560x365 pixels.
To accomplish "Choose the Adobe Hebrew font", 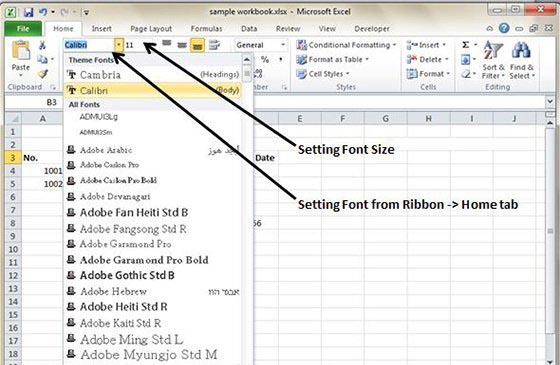I will tap(153, 291).
